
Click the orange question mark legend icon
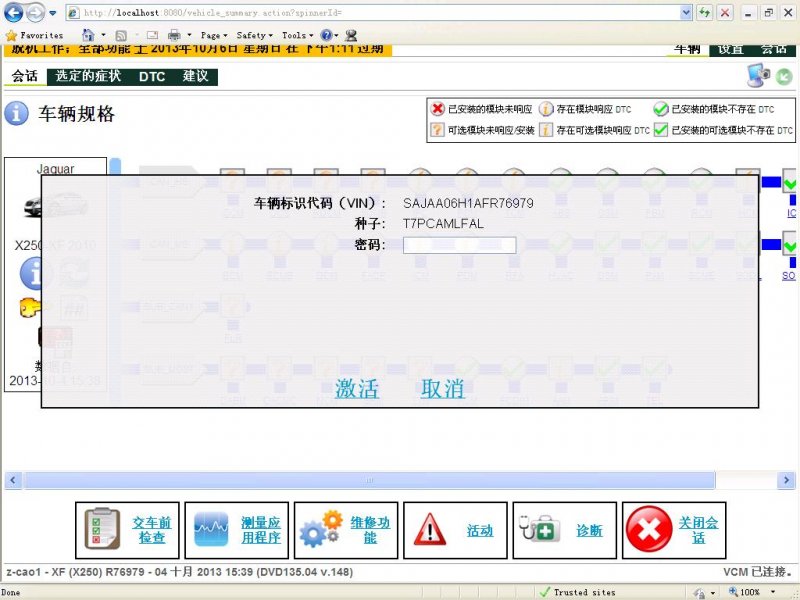(x=437, y=130)
